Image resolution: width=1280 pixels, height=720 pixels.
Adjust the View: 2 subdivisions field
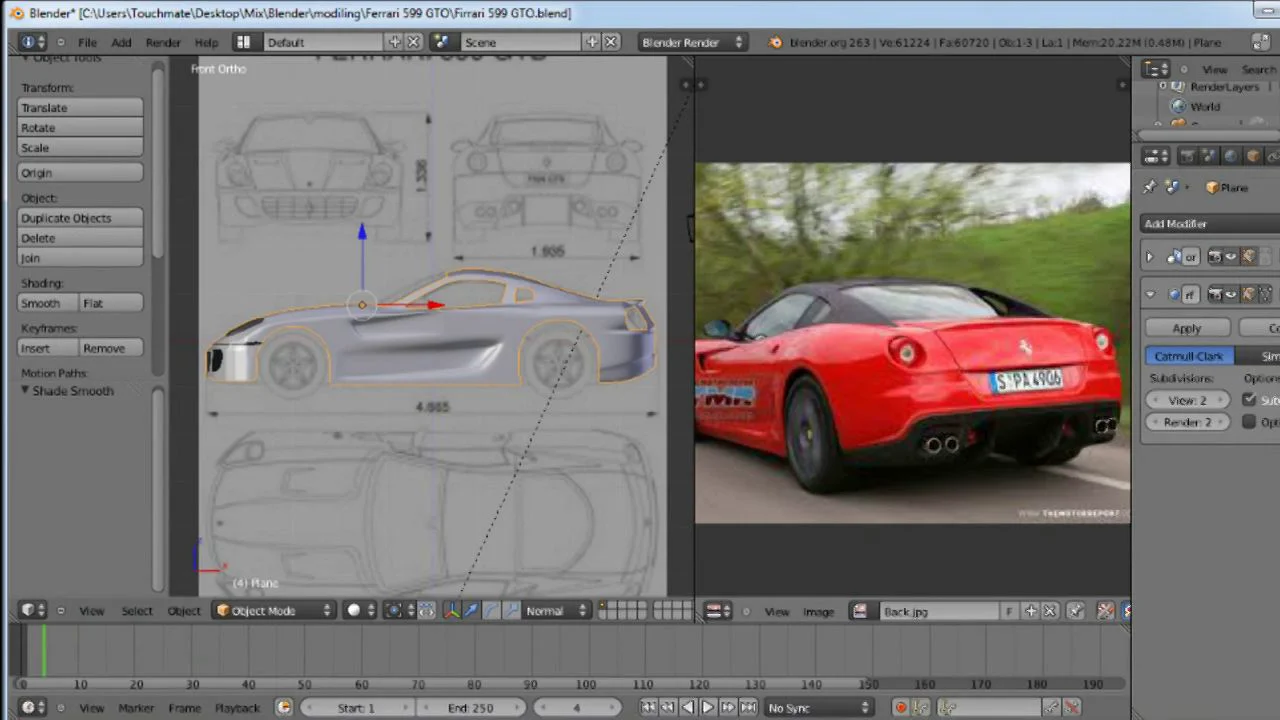pos(1187,399)
